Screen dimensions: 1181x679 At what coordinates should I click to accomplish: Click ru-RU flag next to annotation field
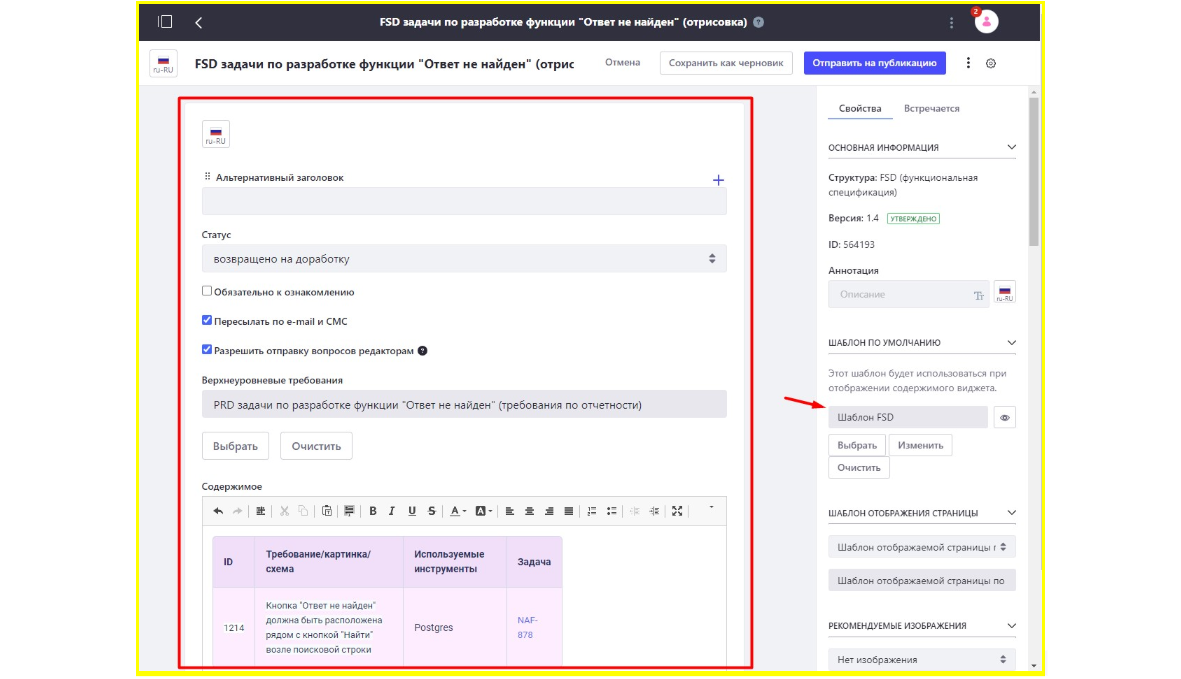tap(1005, 292)
